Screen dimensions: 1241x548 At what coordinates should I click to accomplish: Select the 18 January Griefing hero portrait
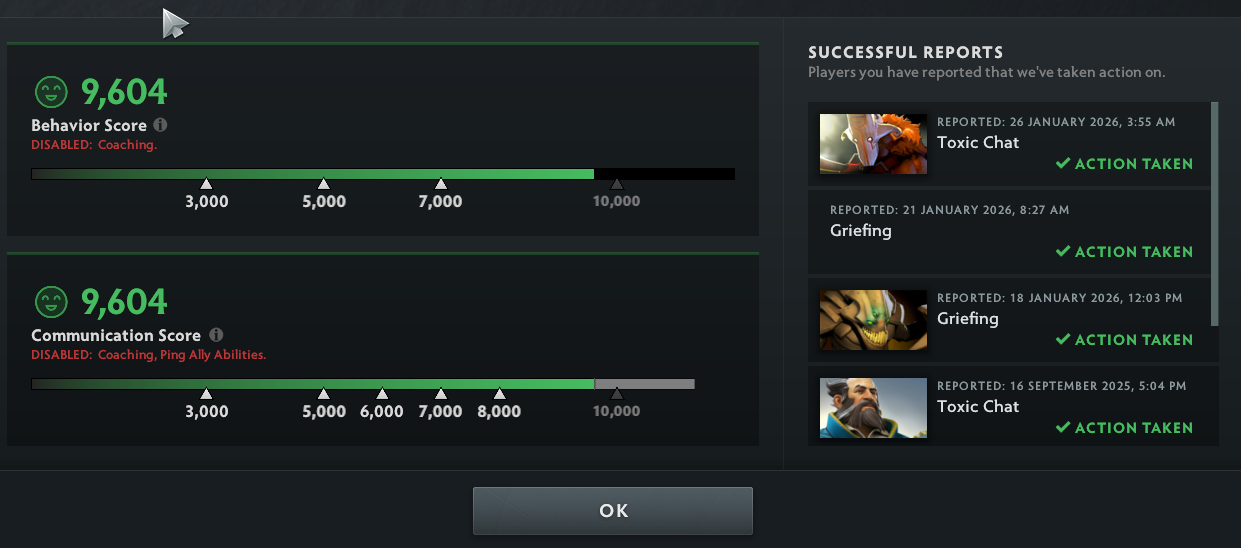[x=873, y=320]
